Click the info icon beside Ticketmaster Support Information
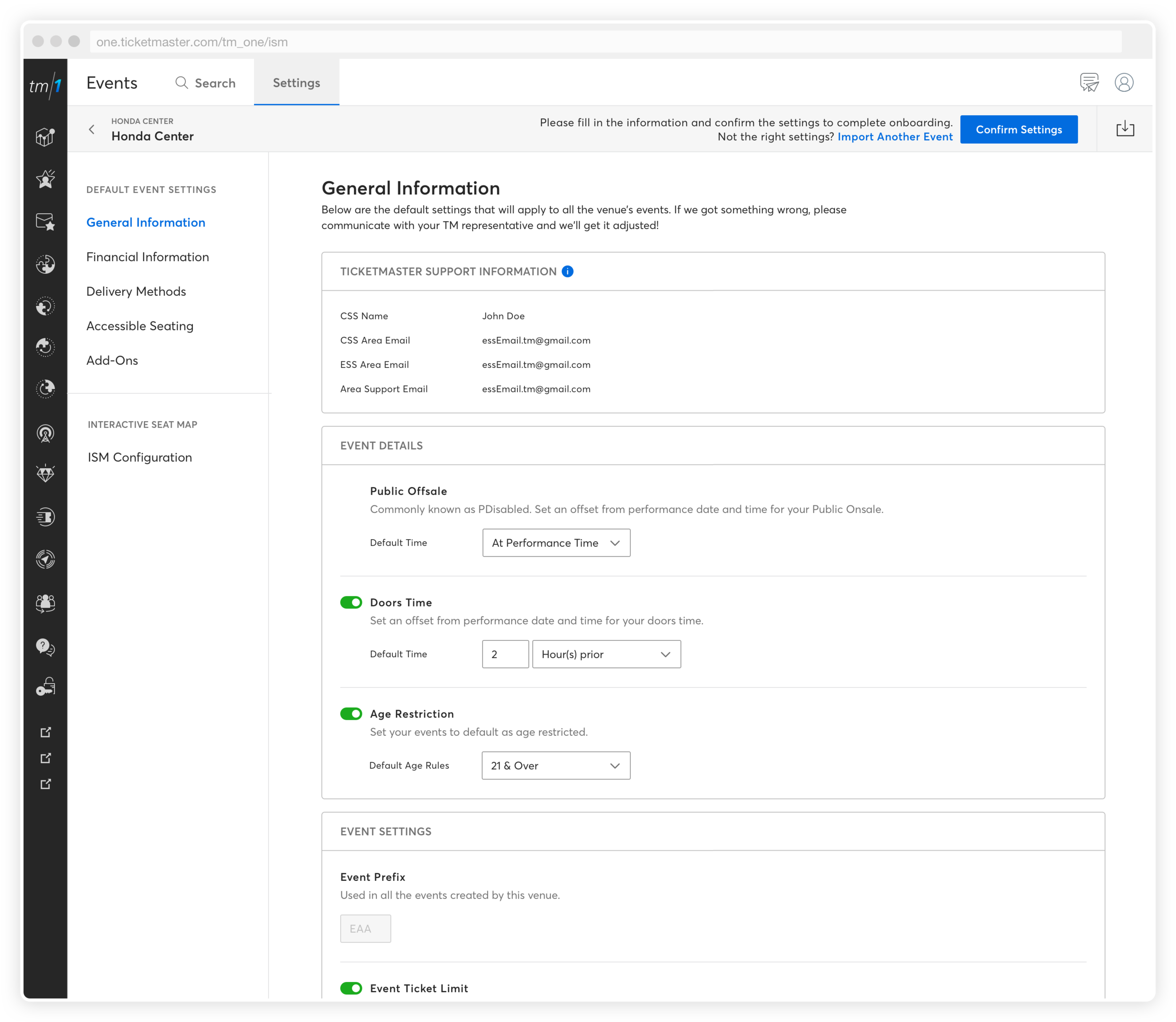The height and width of the screenshot is (1022, 1176). point(567,271)
